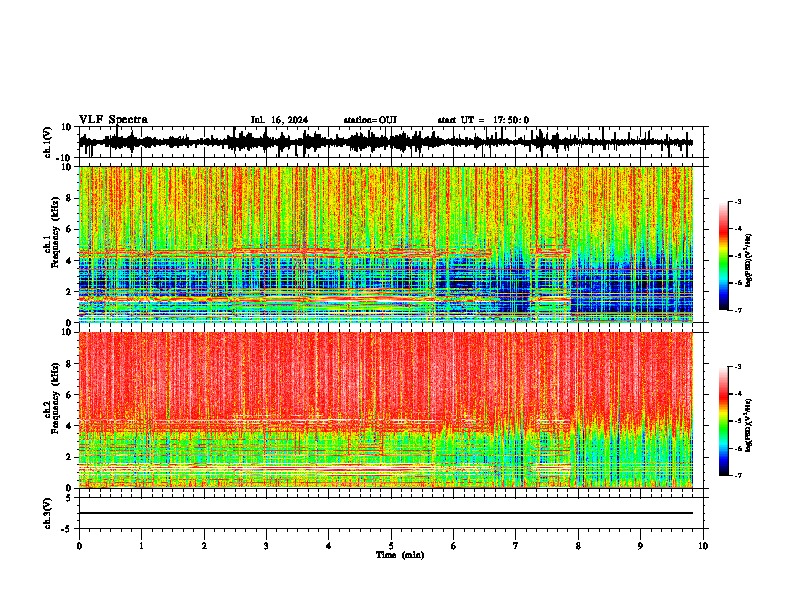Click the "station=OUI" header text
This screenshot has height=612, width=792.
click(x=370, y=120)
